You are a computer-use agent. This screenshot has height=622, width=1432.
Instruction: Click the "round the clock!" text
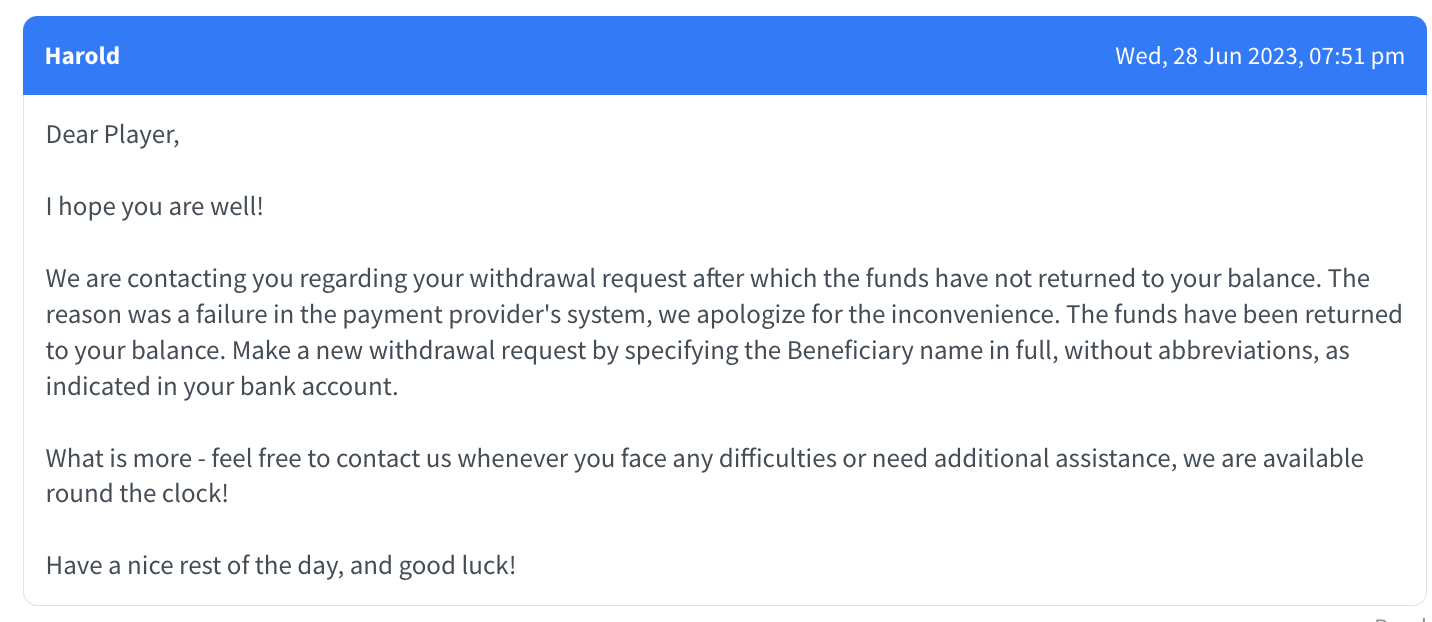coord(137,494)
